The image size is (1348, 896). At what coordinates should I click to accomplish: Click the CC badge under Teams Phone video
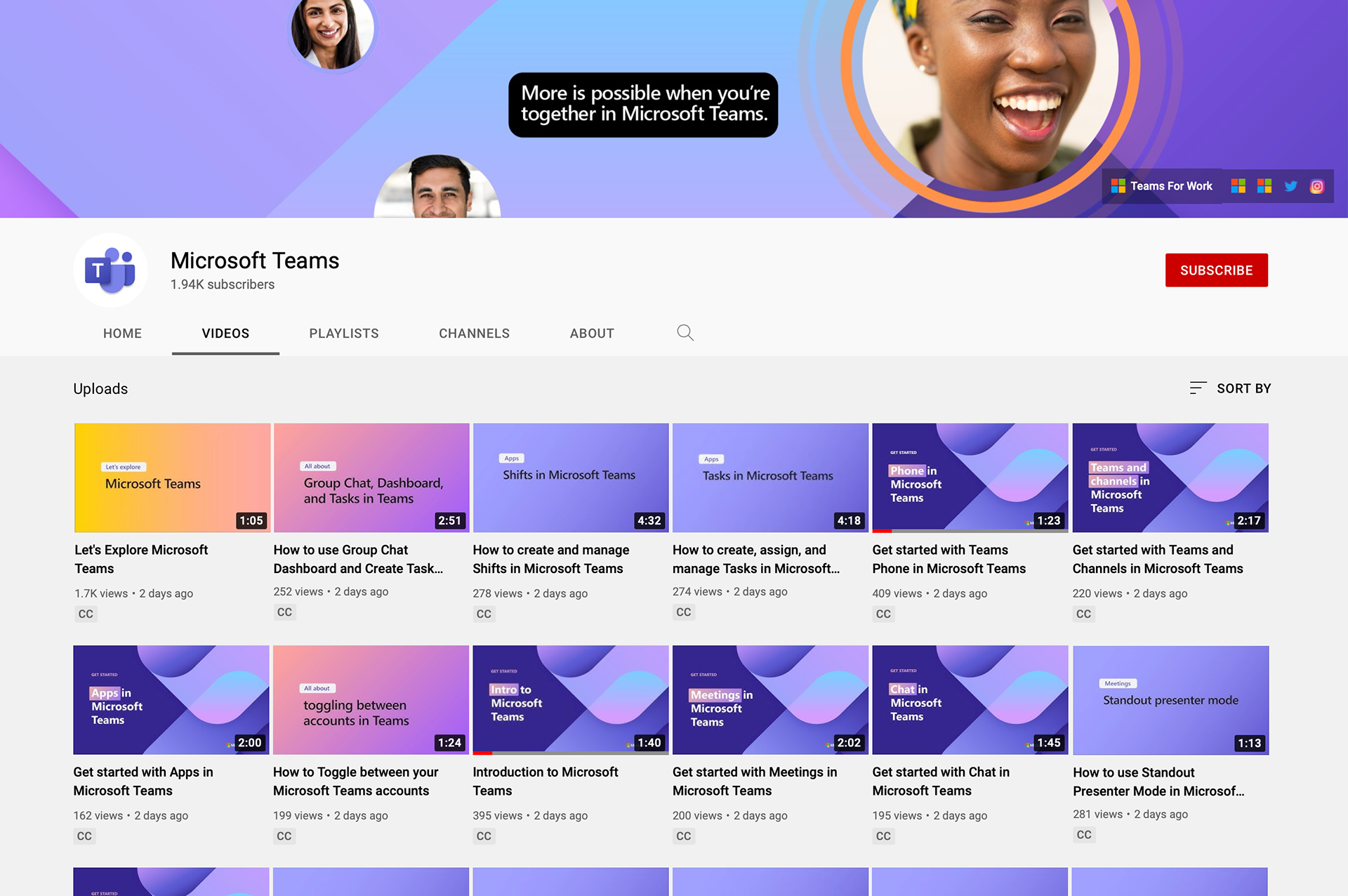883,614
